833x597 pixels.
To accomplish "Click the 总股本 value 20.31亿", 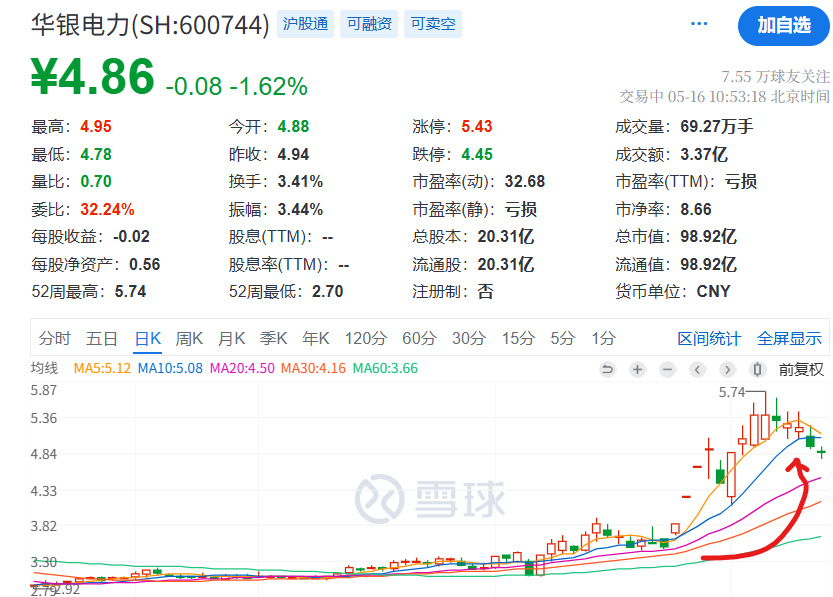I will 505,236.
